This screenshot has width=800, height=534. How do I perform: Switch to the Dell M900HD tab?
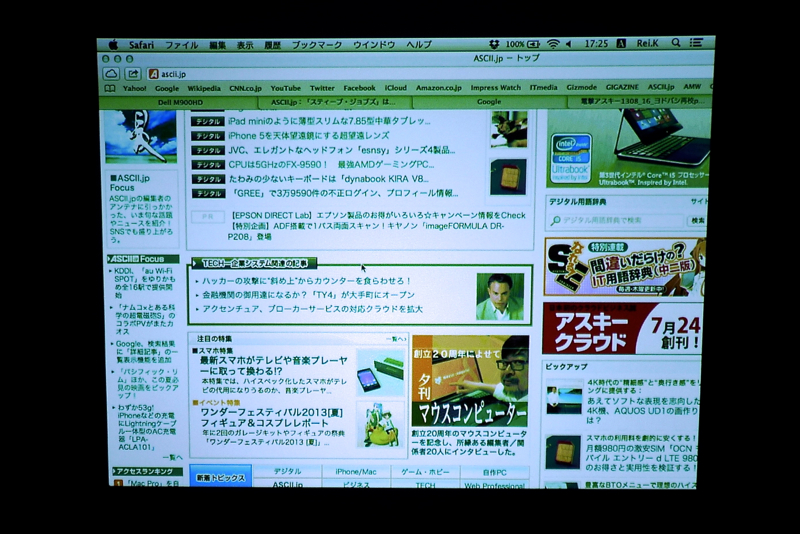click(180, 102)
